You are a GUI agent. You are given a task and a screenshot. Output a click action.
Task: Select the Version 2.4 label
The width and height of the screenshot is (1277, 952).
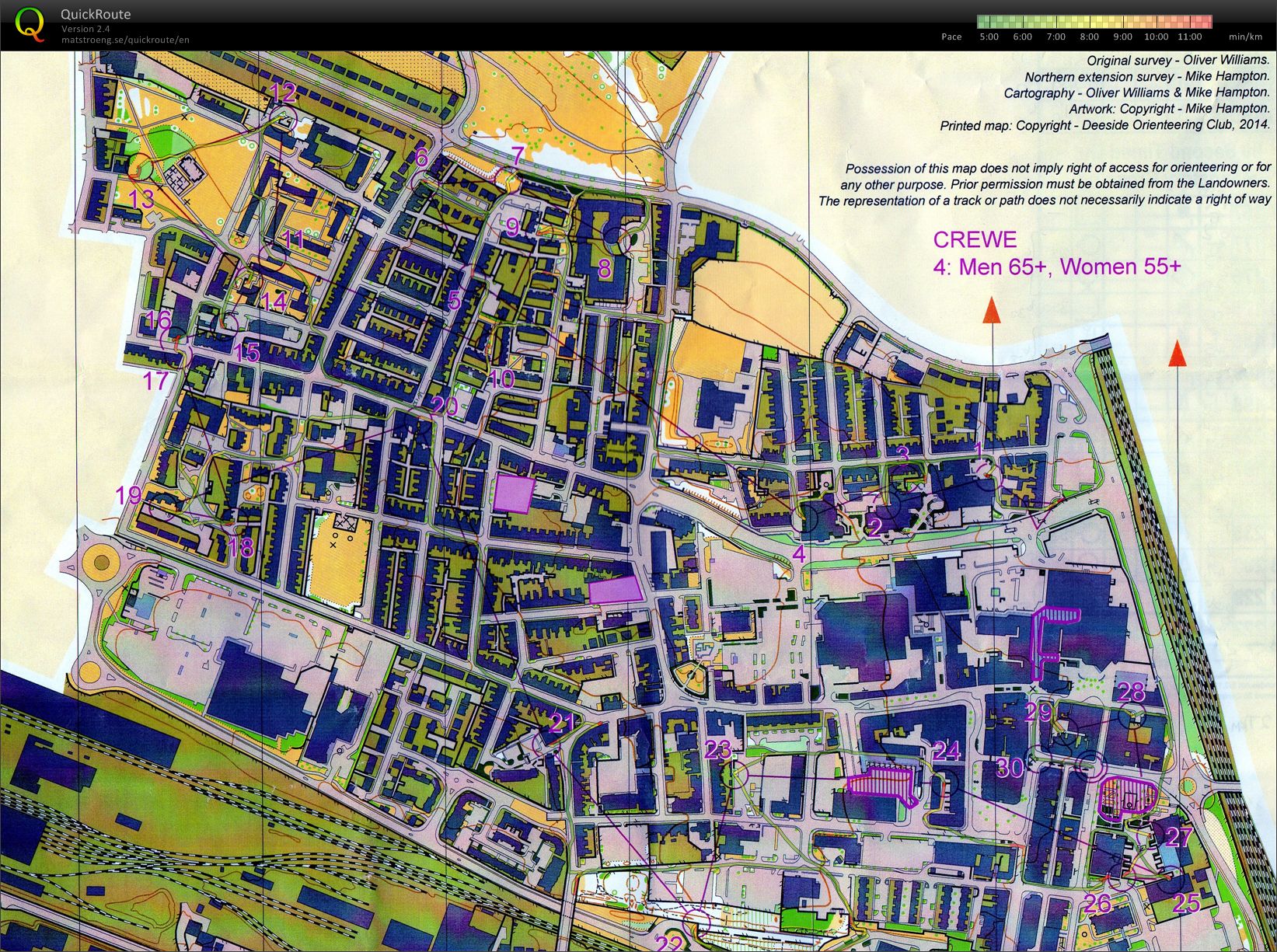(x=85, y=29)
